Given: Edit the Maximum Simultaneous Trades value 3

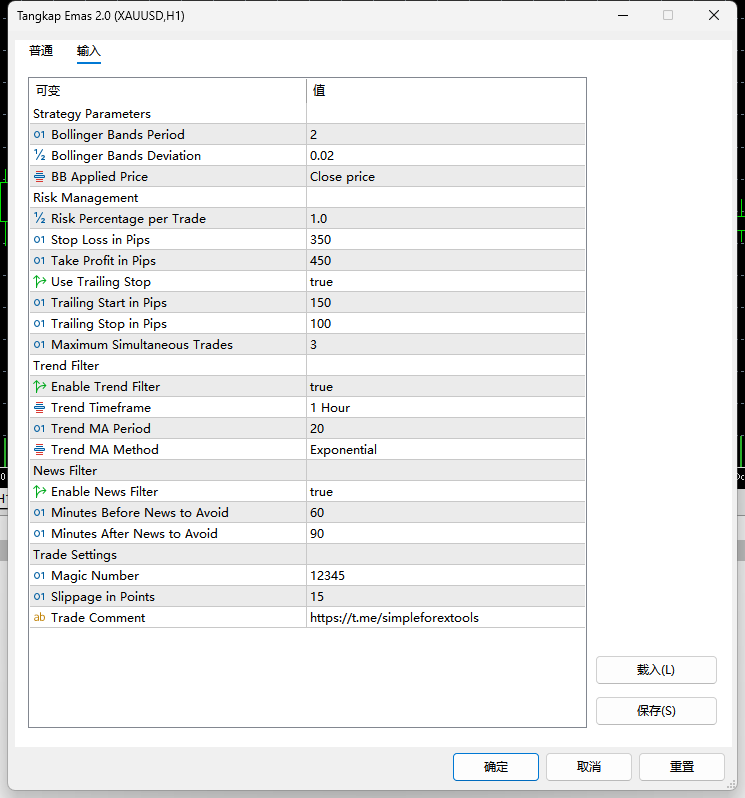Looking at the screenshot, I should click(x=446, y=345).
